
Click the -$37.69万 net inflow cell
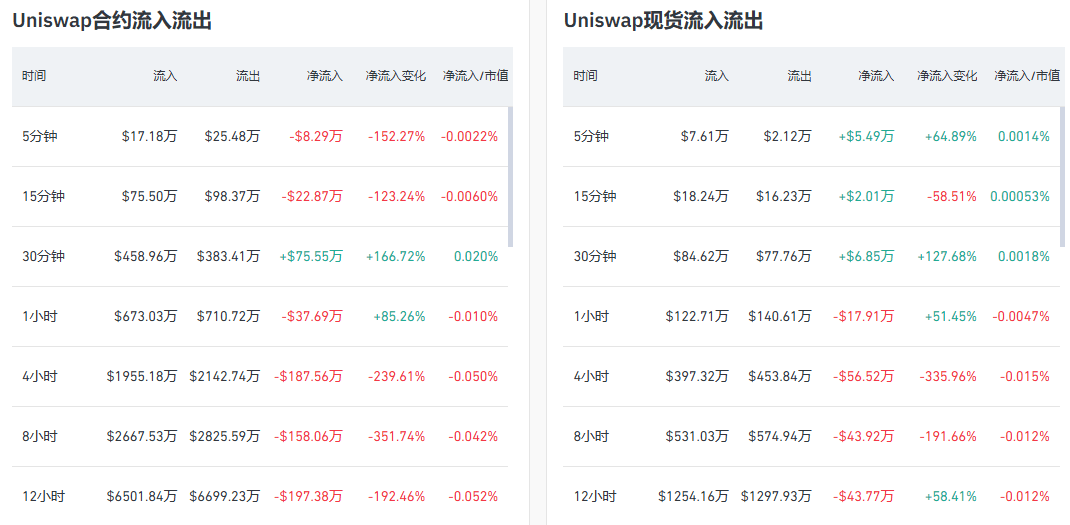pos(313,317)
